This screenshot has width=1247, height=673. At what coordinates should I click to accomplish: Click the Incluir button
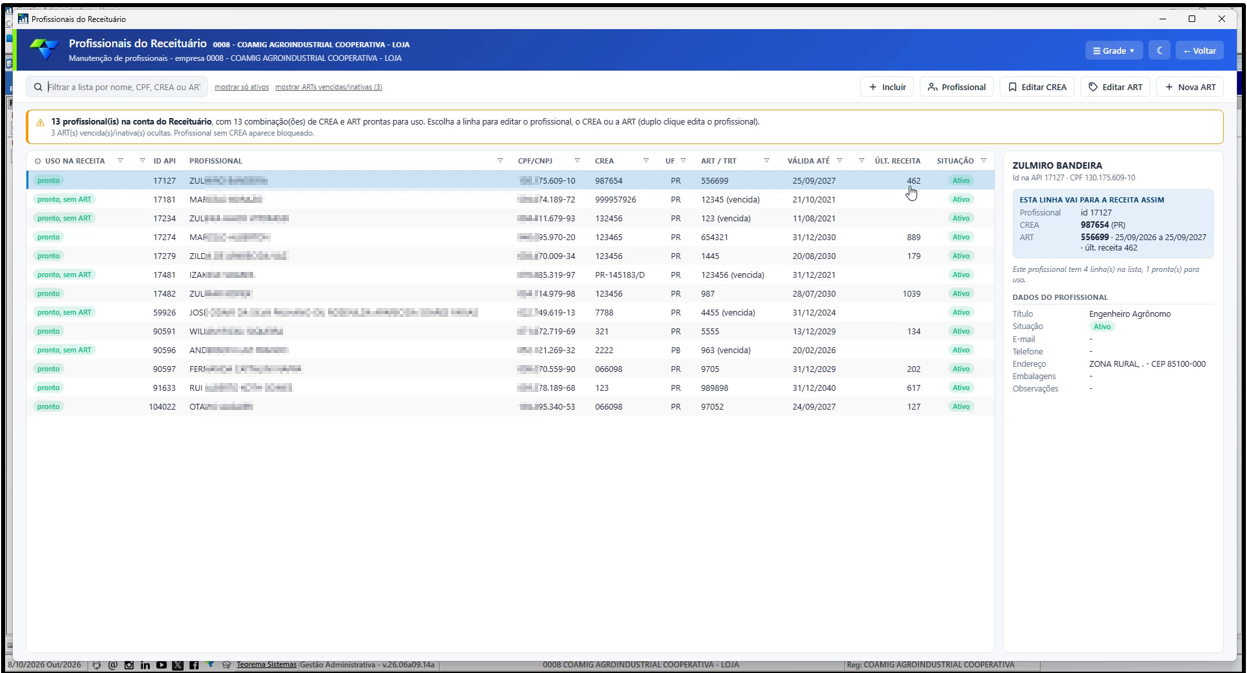[x=887, y=87]
